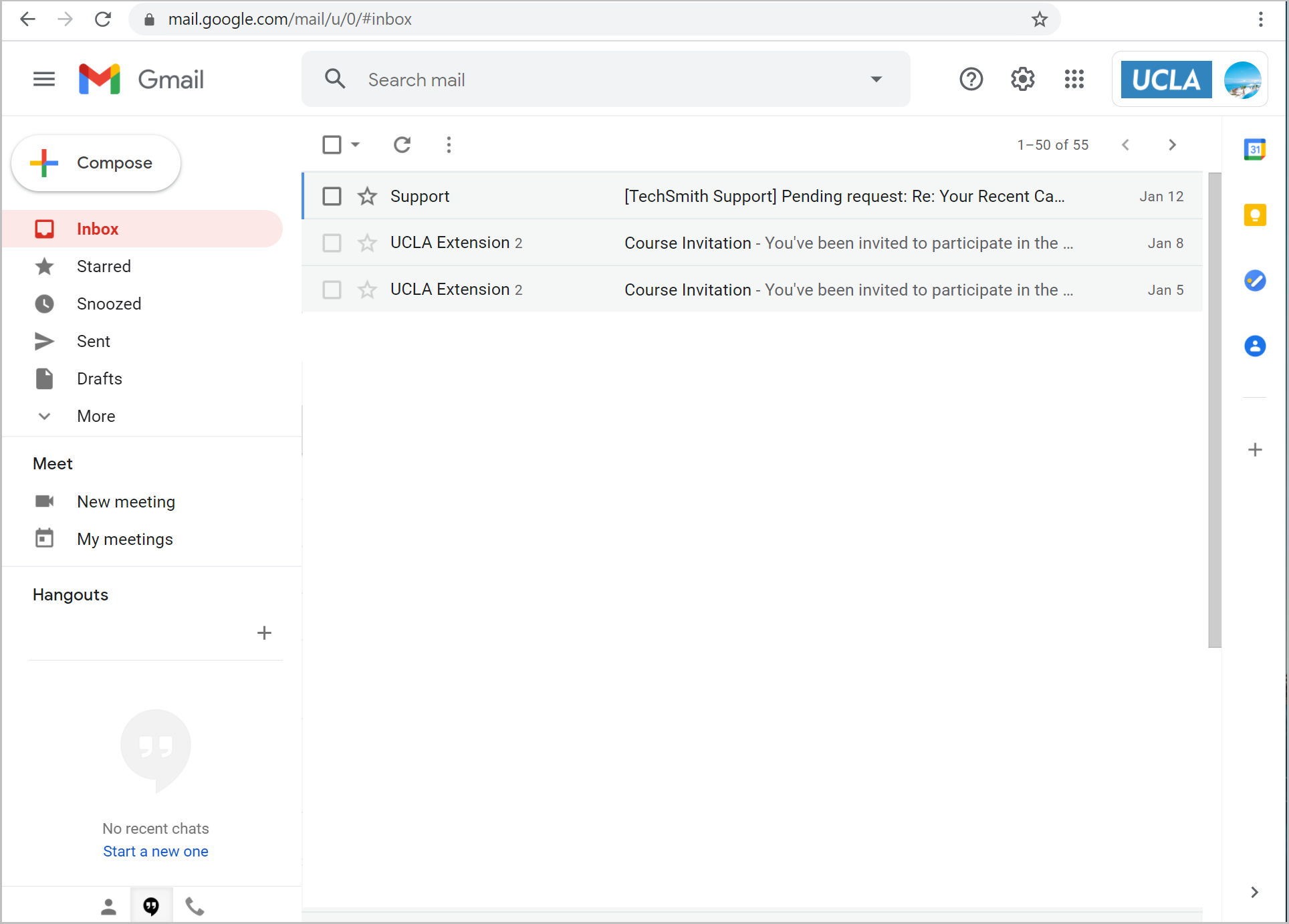Open the Google apps grid
The image size is (1289, 924).
pyautogui.click(x=1074, y=80)
